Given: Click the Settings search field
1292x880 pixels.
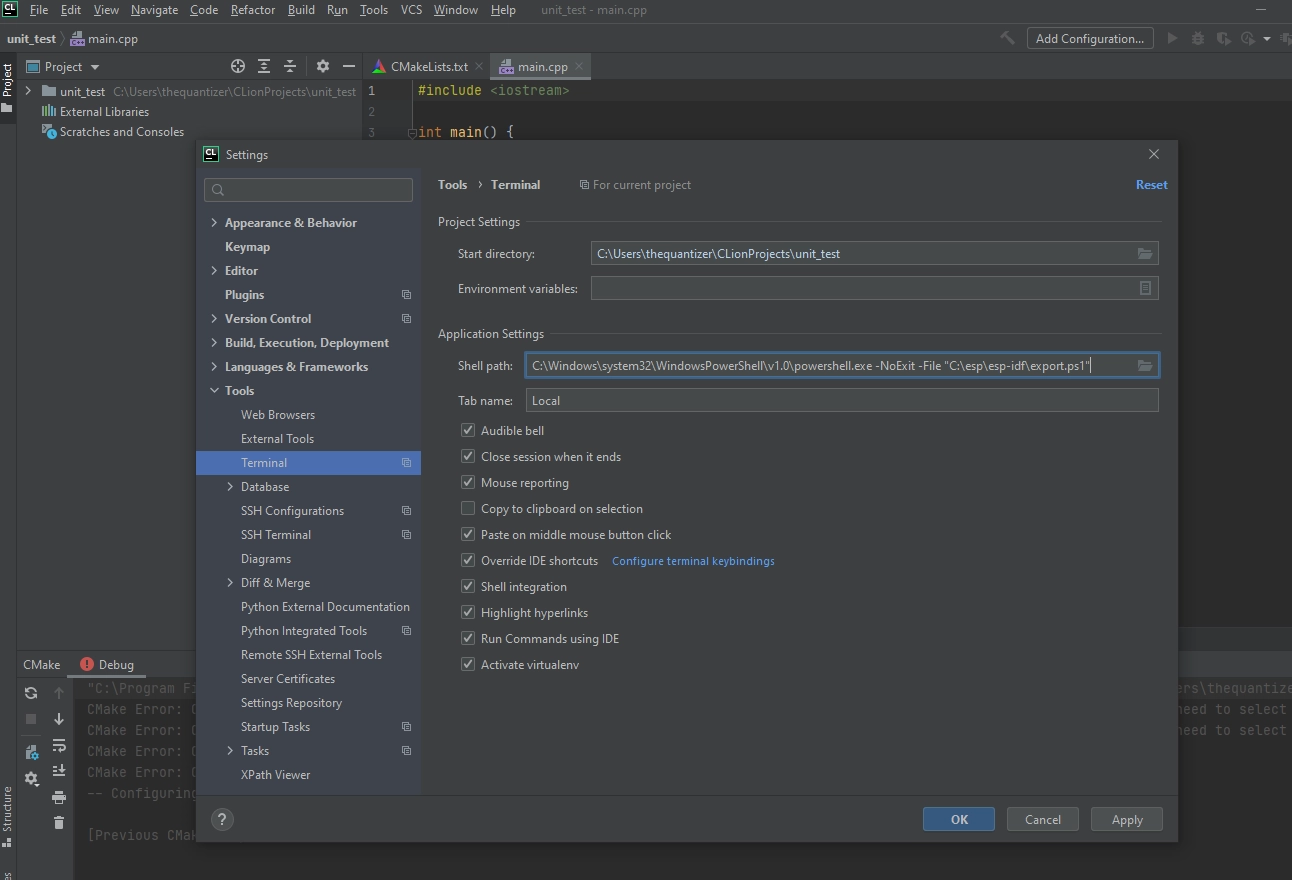Looking at the screenshot, I should [308, 189].
